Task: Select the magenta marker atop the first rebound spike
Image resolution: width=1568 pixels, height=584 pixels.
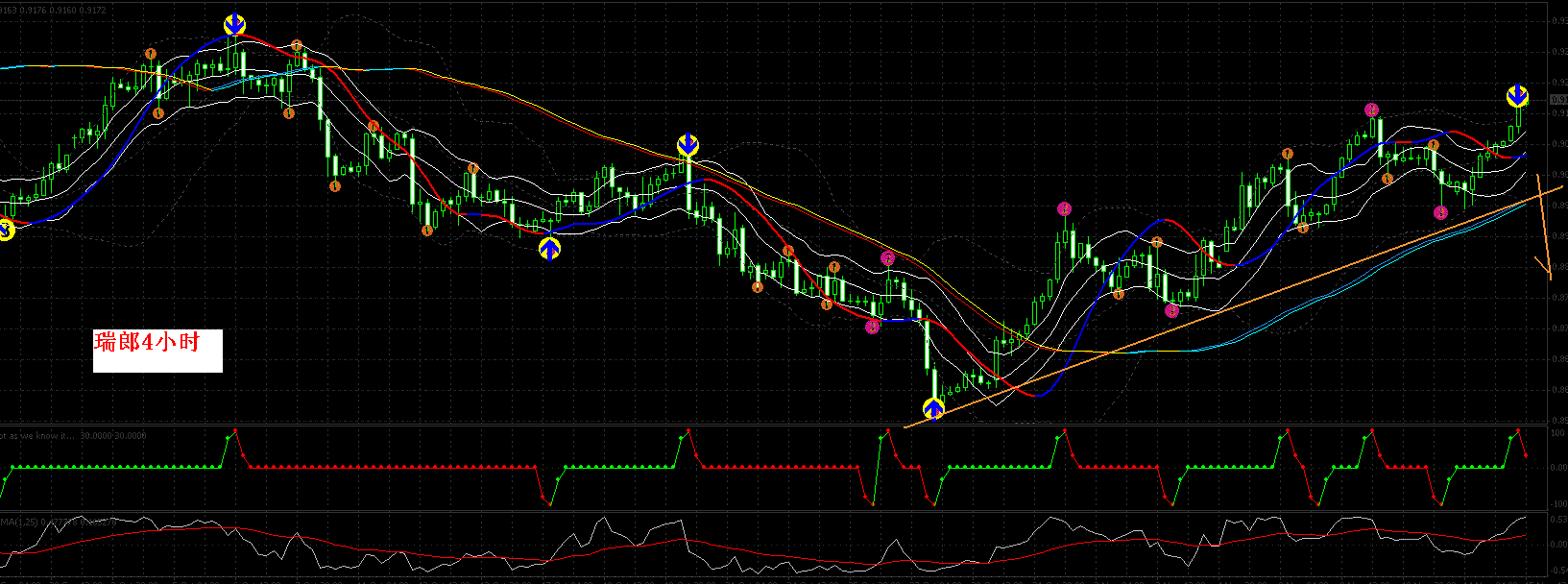Action: point(1064,208)
